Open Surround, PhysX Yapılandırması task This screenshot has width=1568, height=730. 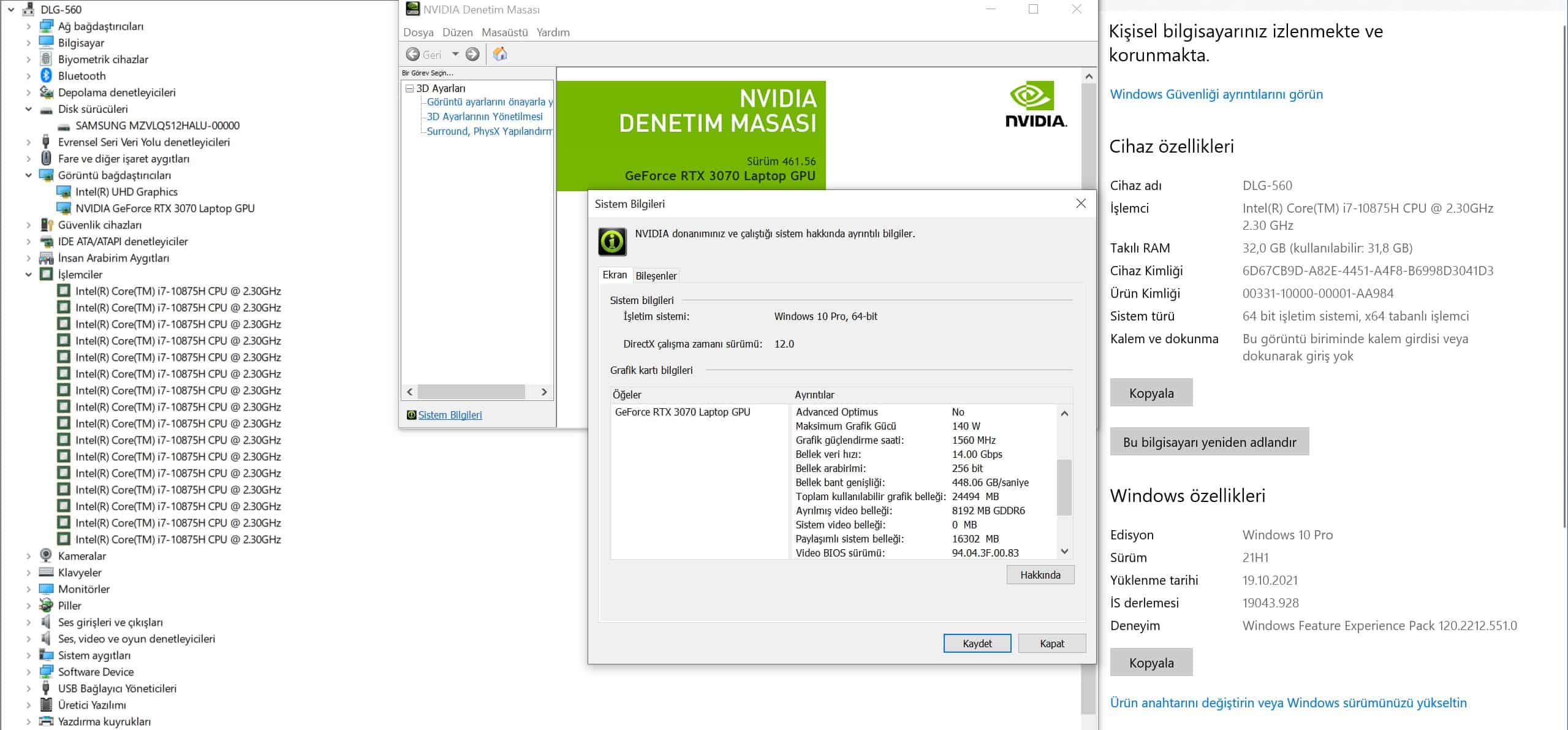490,131
